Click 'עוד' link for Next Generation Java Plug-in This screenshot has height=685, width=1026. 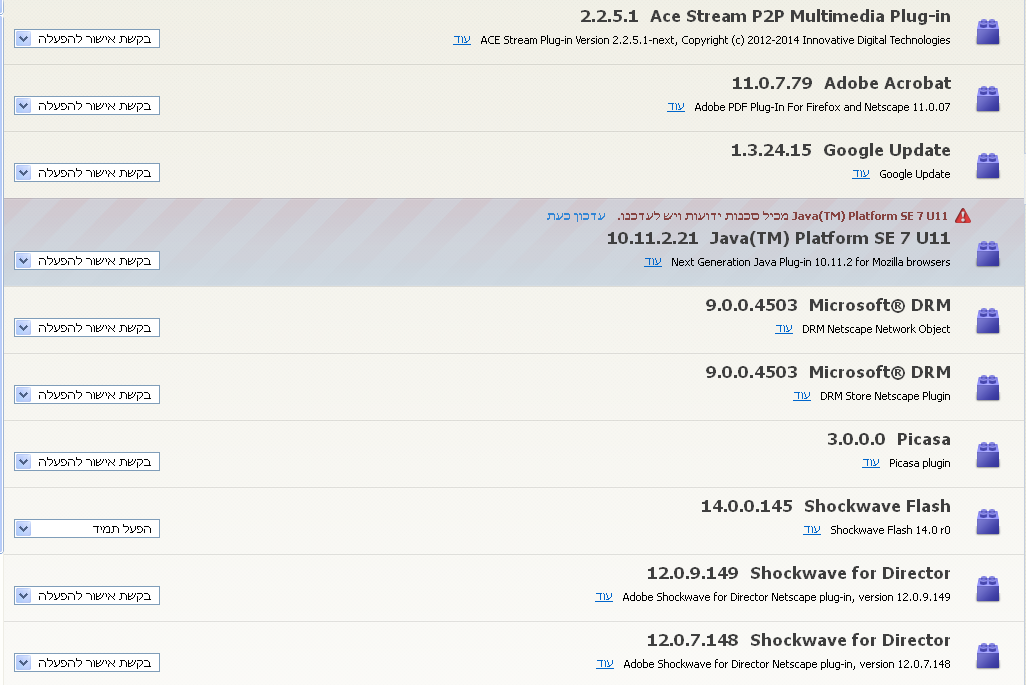653,261
